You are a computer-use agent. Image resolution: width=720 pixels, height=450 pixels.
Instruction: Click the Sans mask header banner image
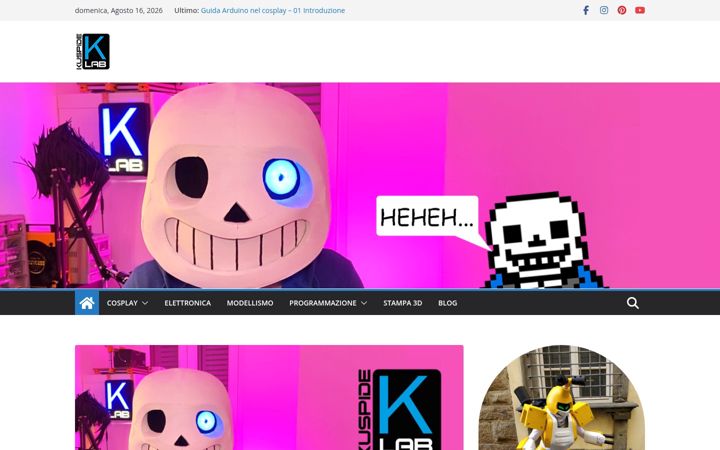[360, 186]
